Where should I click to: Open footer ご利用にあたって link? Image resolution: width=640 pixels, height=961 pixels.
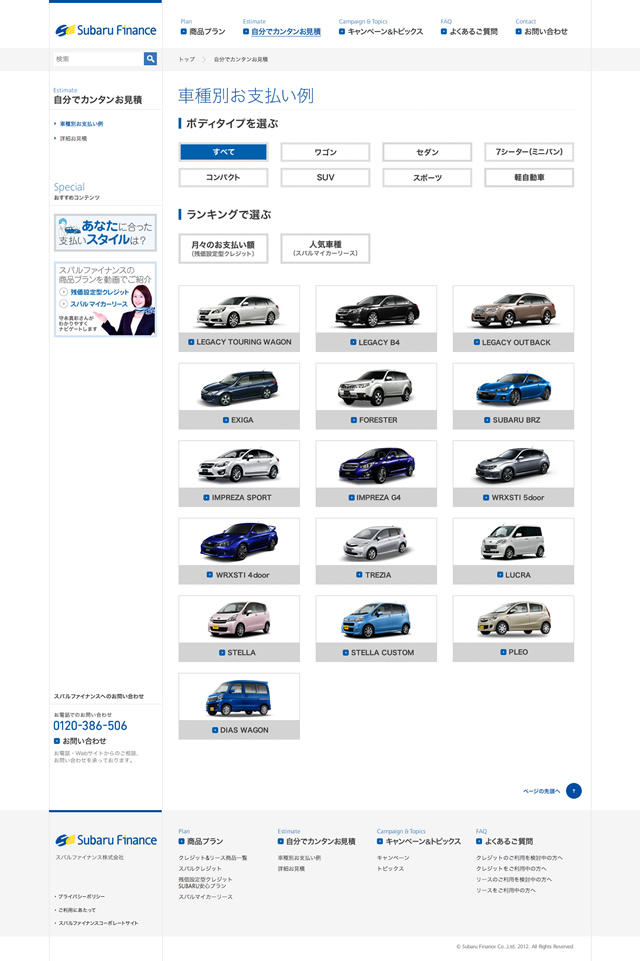click(75, 910)
